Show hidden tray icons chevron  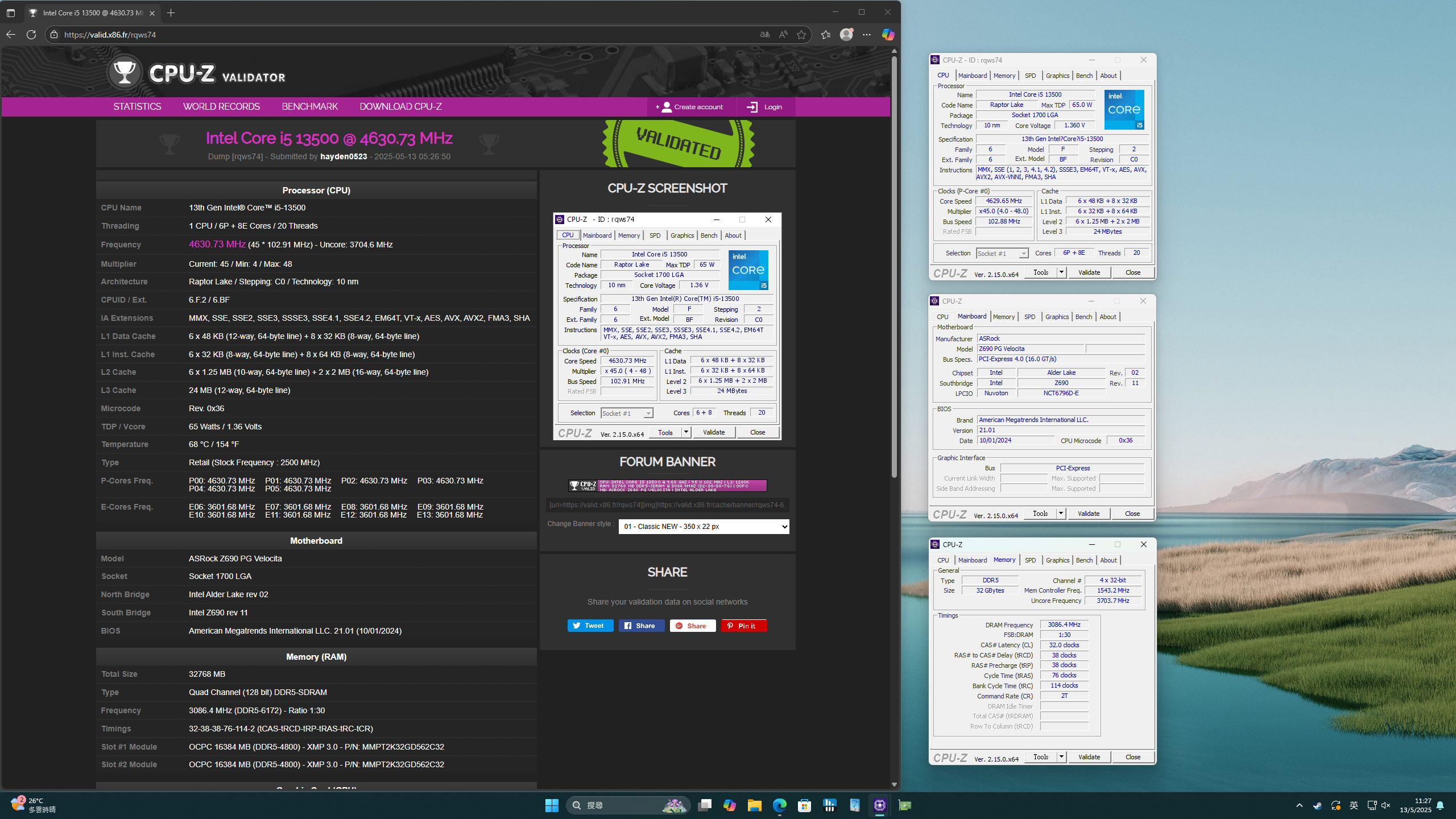pyautogui.click(x=1300, y=805)
